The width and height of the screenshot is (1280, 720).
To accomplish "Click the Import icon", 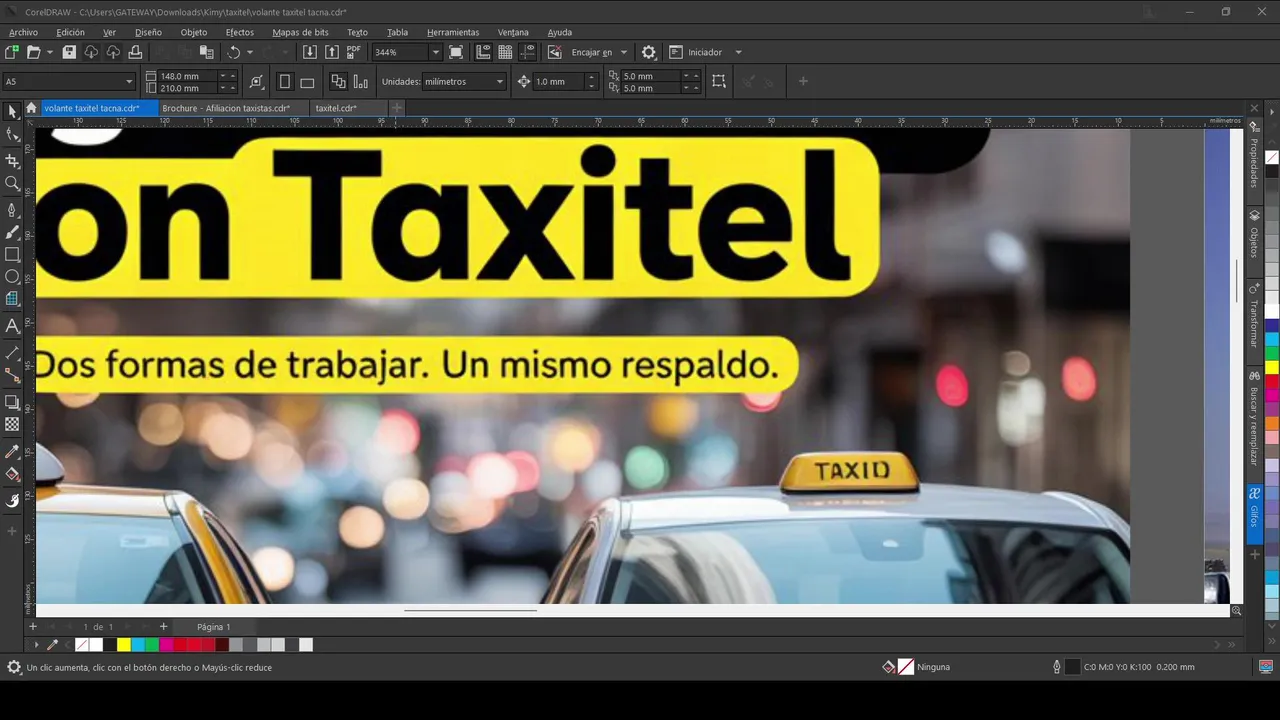I will tap(310, 52).
